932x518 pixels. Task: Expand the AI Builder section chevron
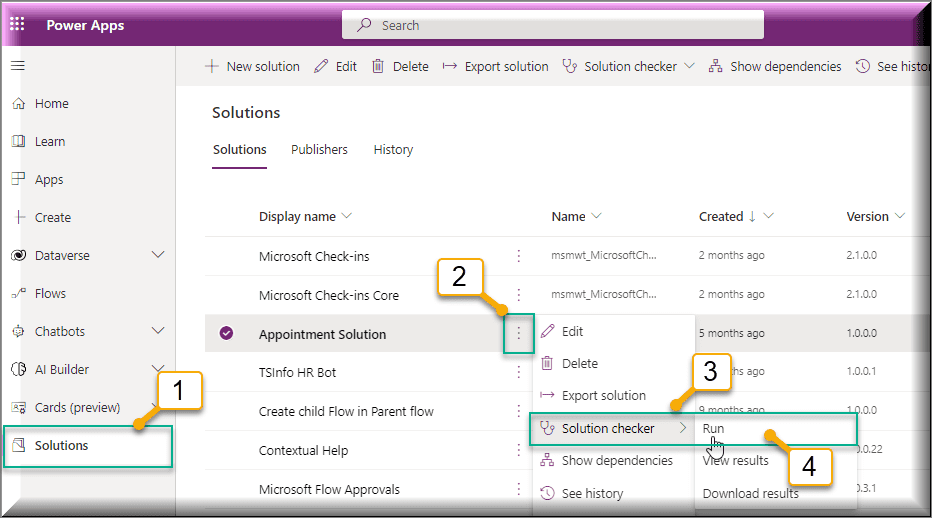[158, 369]
